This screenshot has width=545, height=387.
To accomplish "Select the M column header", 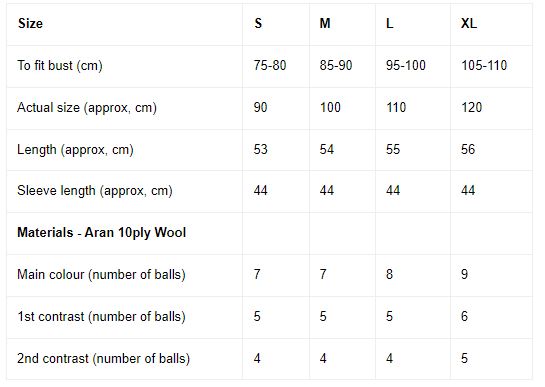I will pyautogui.click(x=325, y=24).
